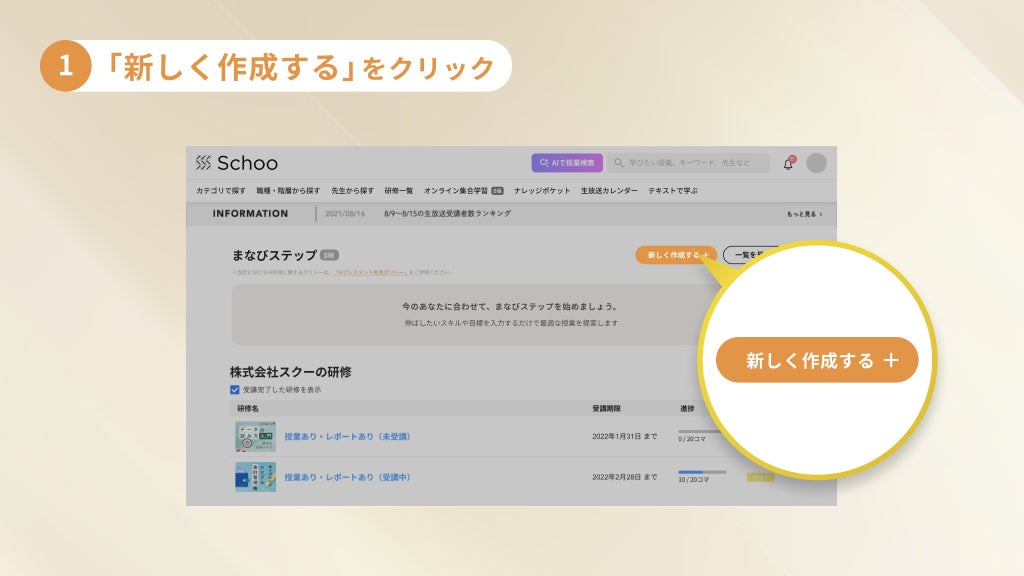
Task: Open テキストで学ぶ
Action: (673, 191)
